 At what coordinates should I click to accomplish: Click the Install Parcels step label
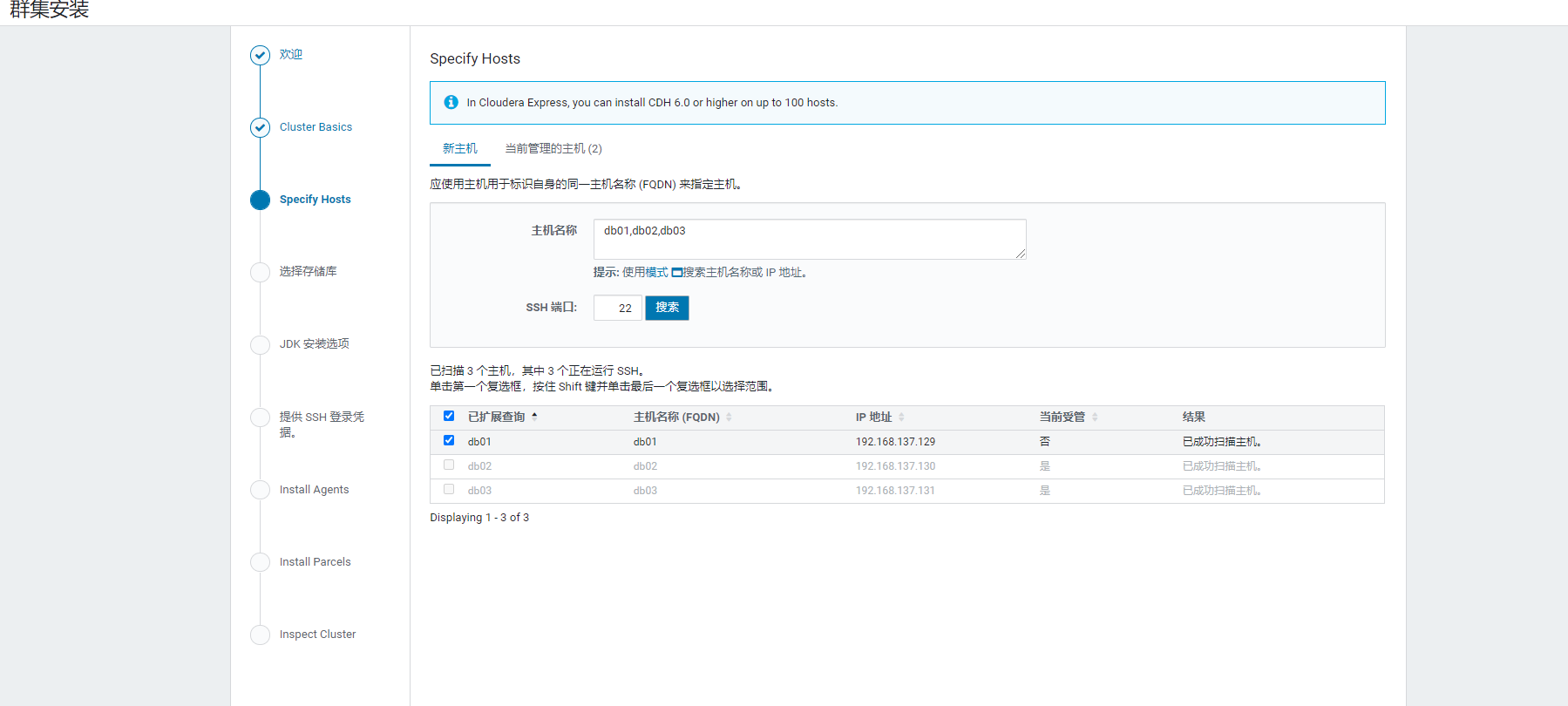(315, 562)
